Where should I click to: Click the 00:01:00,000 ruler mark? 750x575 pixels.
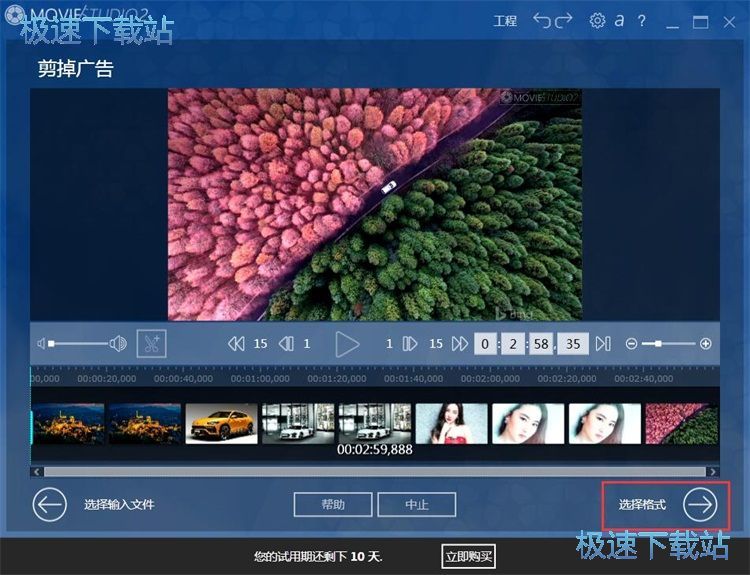260,378
